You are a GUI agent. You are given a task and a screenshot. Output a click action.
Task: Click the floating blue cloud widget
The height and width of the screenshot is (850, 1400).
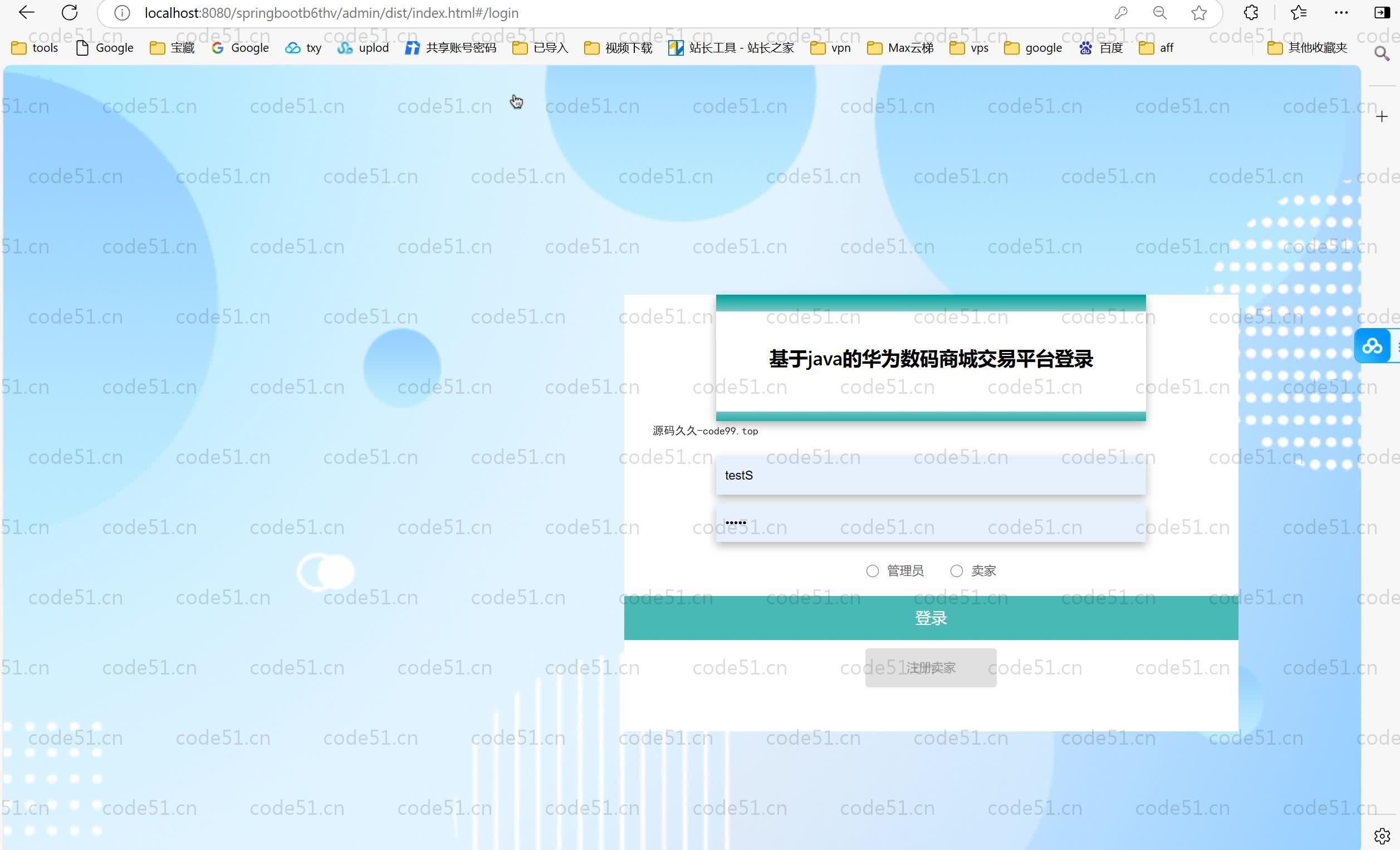point(1372,345)
